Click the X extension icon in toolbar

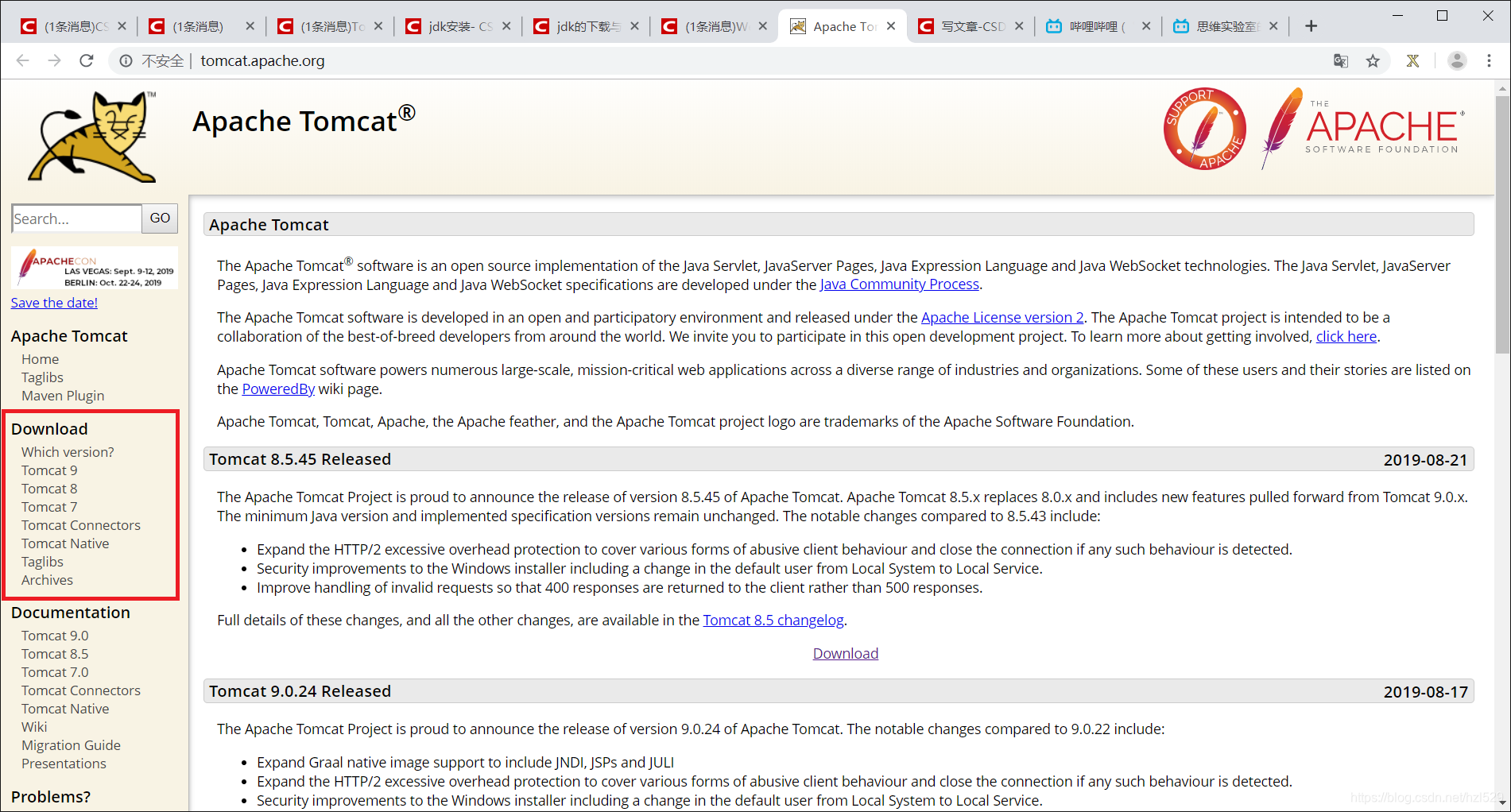1412,60
